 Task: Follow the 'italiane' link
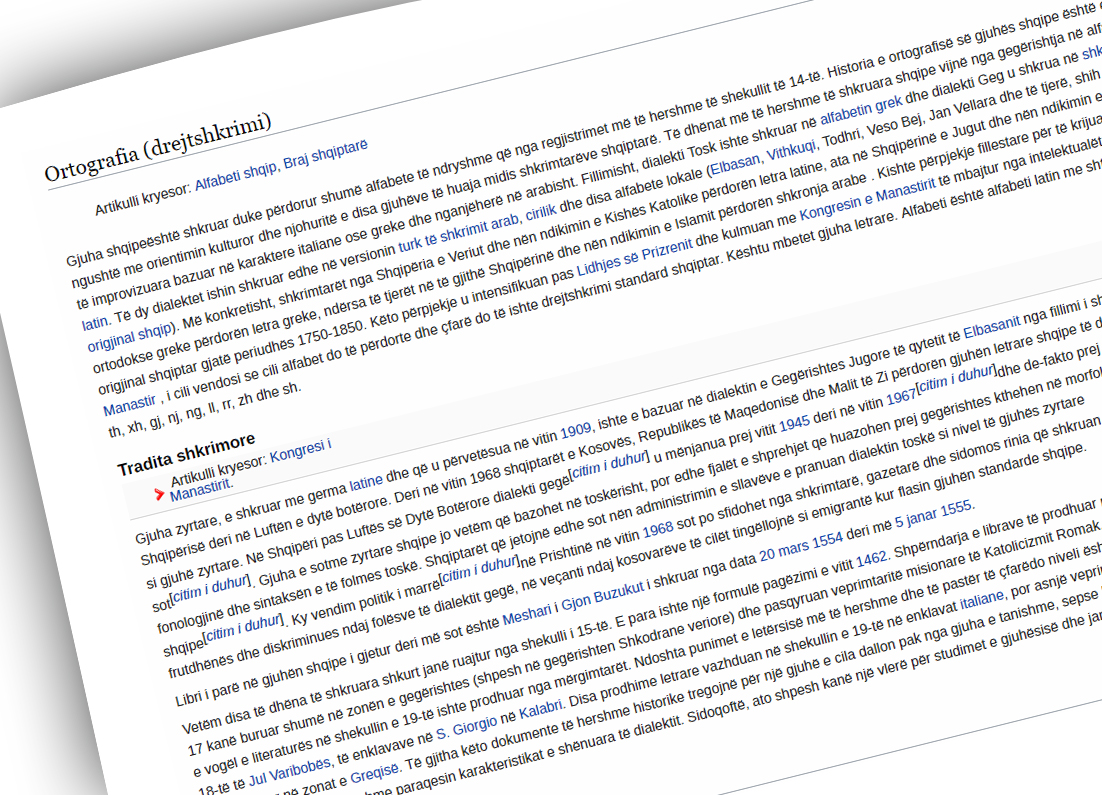coord(982,600)
